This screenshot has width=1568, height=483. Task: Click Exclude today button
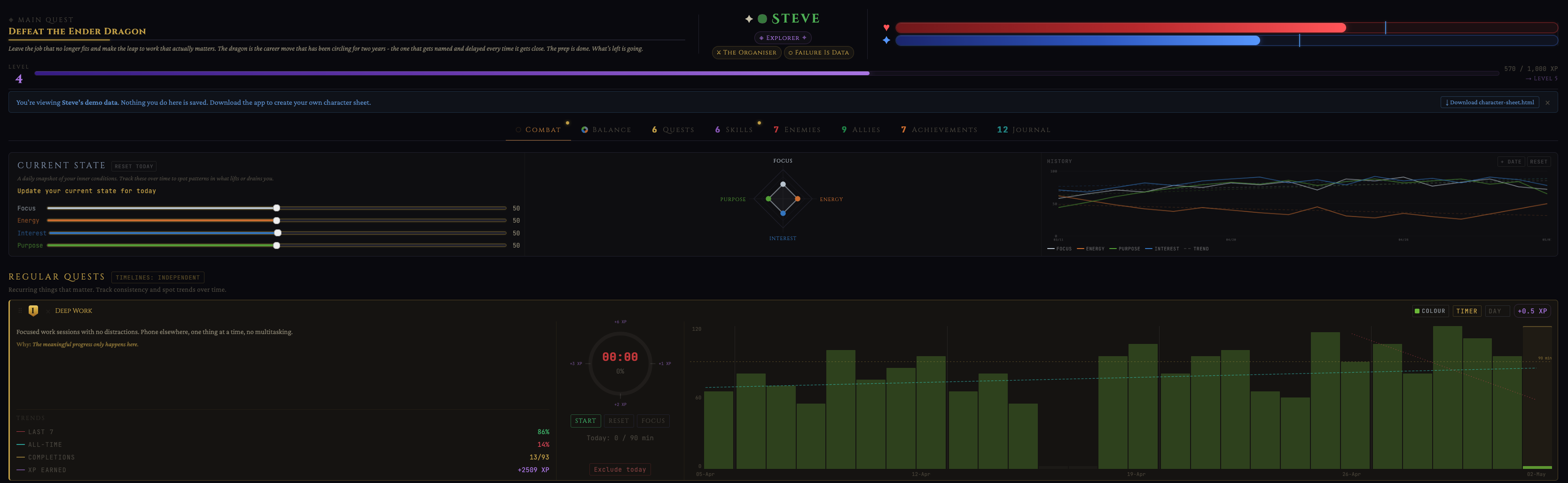(x=619, y=470)
